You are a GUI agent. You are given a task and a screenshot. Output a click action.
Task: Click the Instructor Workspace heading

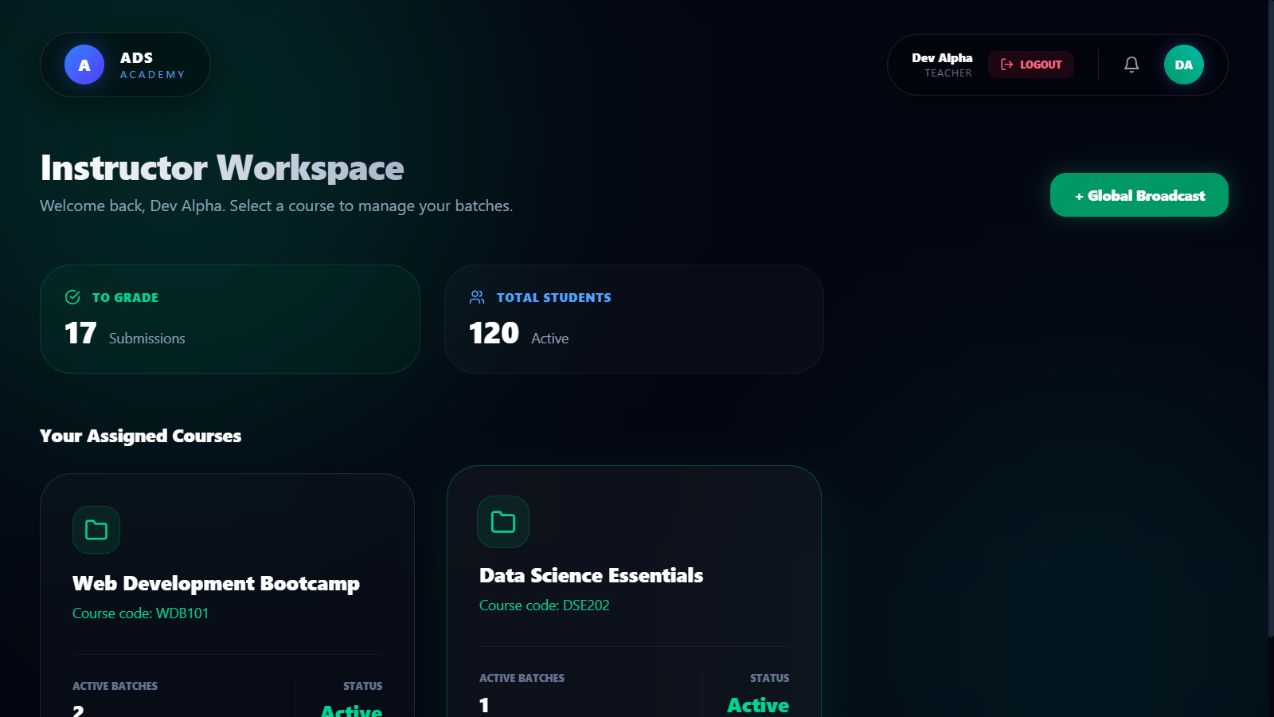222,168
